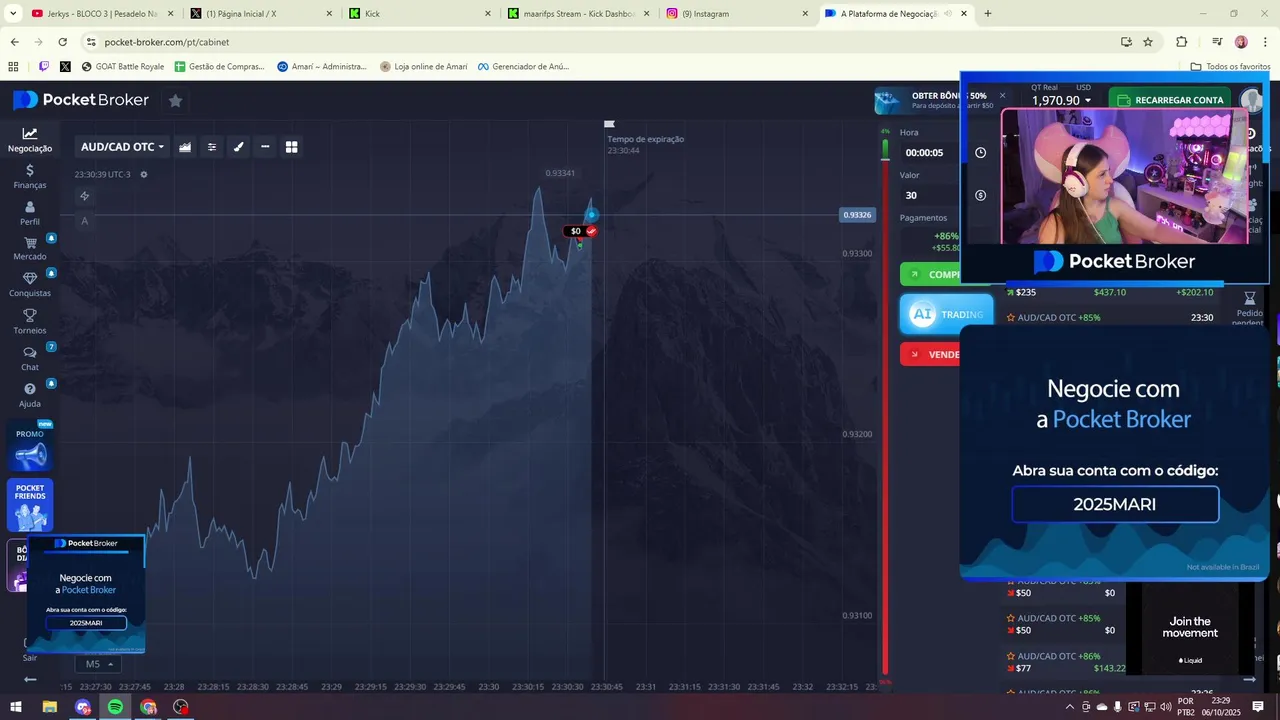1280x720 pixels.
Task: Open the Windows Start menu
Action: (x=16, y=707)
